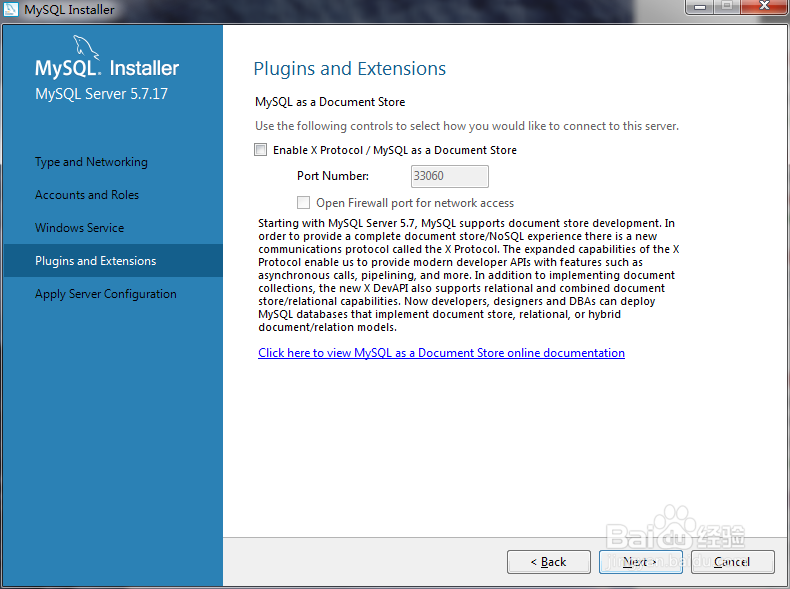Click the X Protocol description paragraph
The image size is (790, 589).
coord(469,275)
